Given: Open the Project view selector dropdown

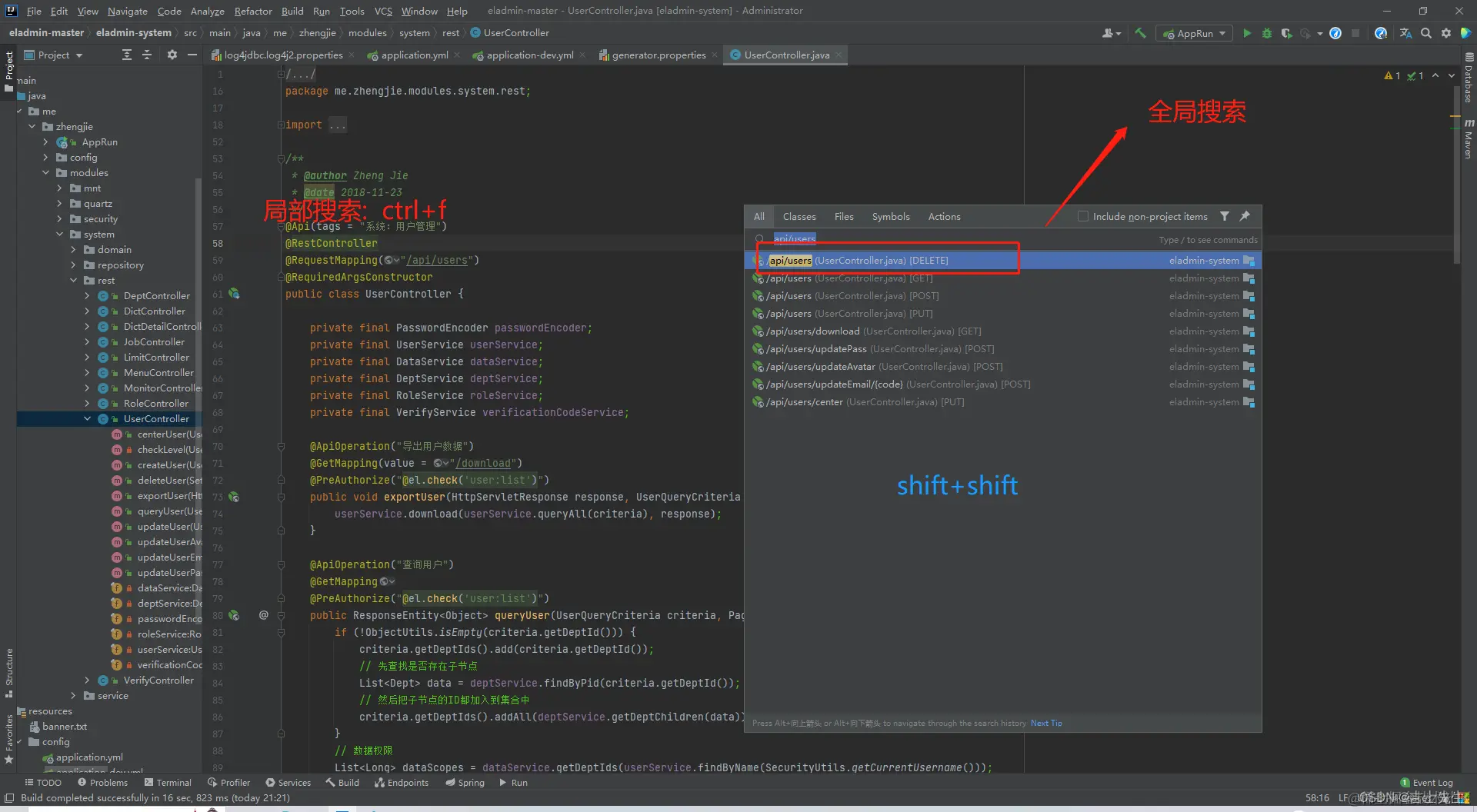Looking at the screenshot, I should point(53,55).
